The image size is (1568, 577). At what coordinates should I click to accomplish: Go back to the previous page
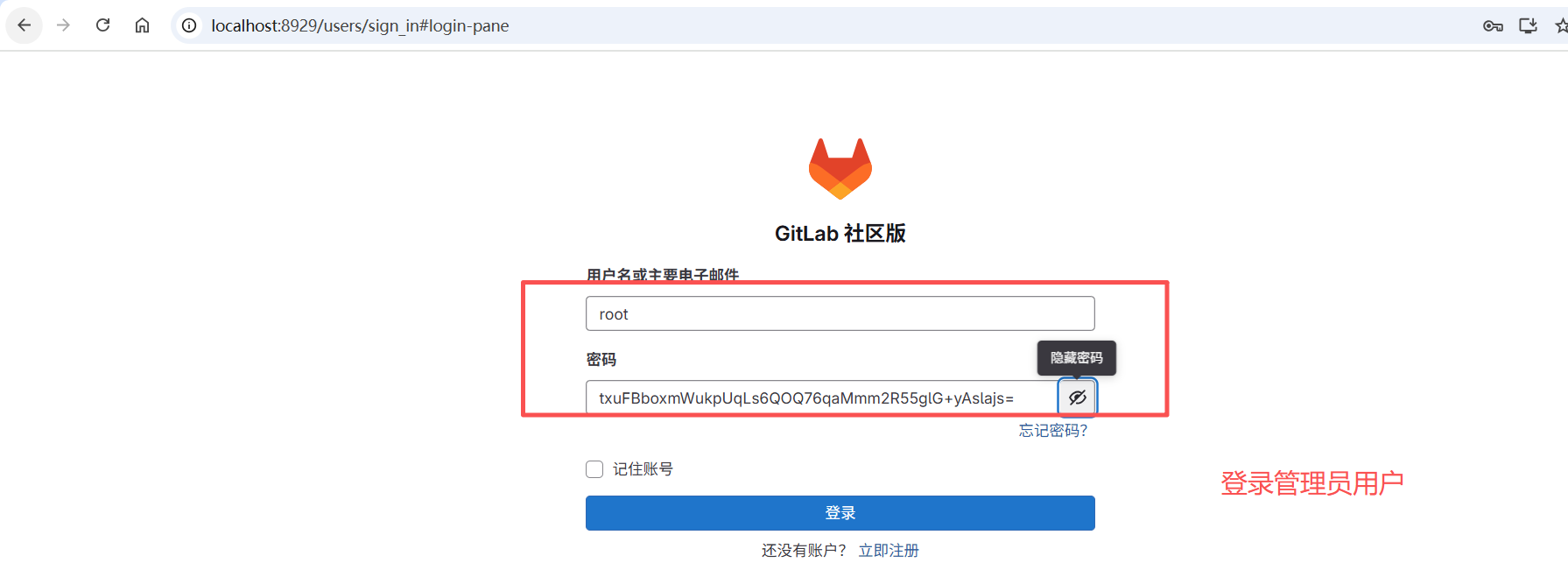point(25,25)
